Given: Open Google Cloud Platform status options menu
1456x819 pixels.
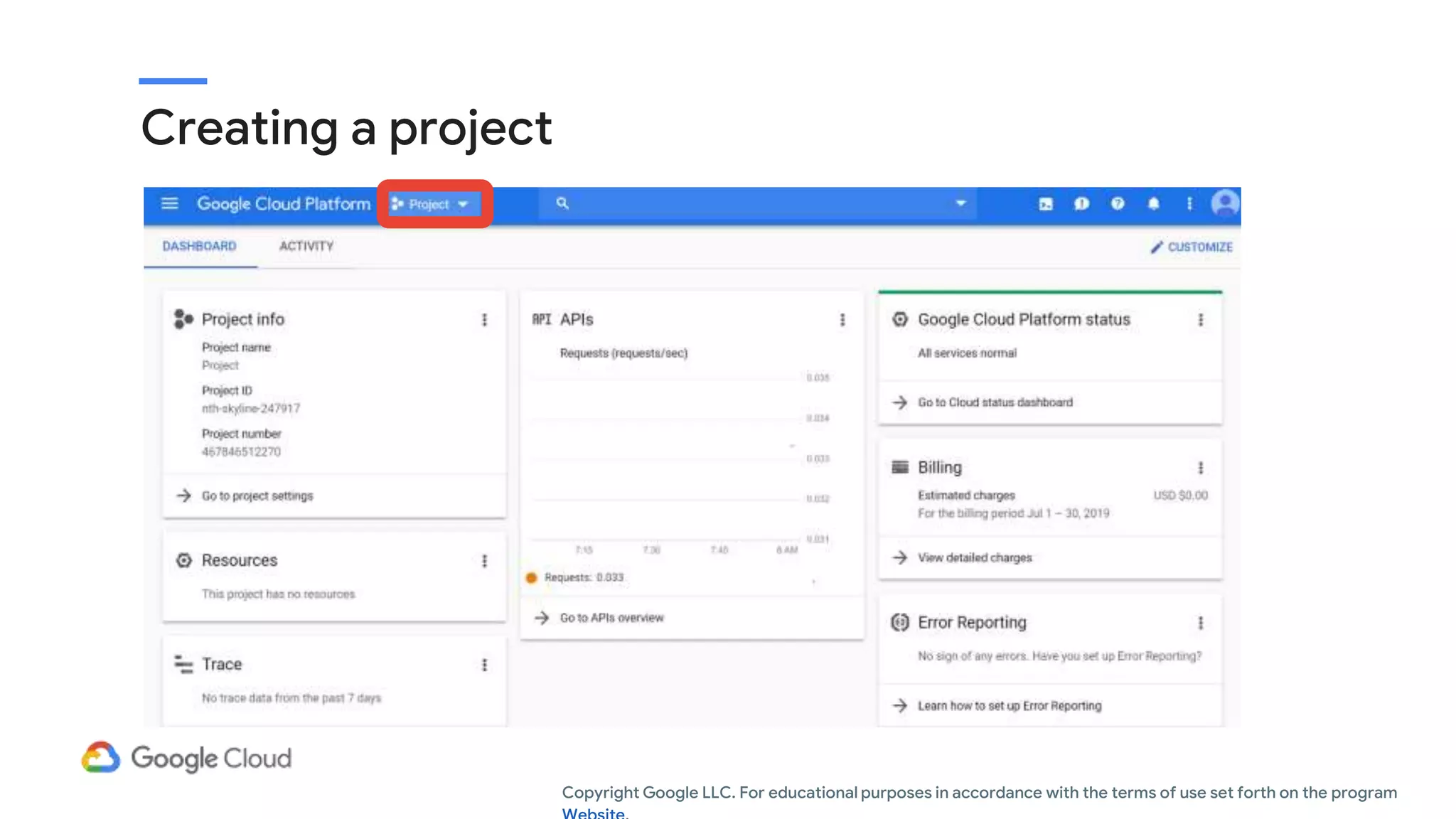Looking at the screenshot, I should pyautogui.click(x=1201, y=320).
